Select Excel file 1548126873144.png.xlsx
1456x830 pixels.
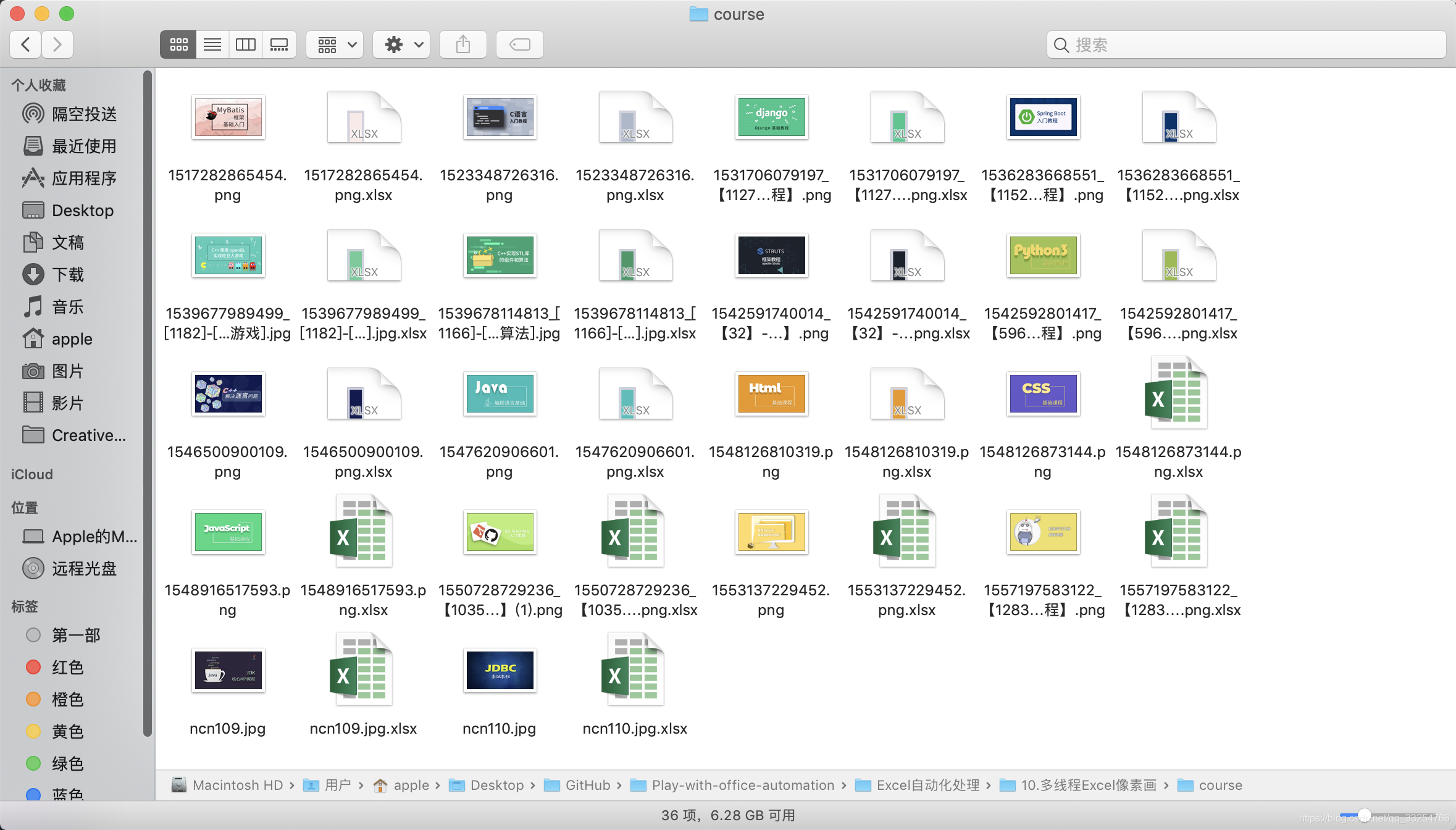(1176, 393)
